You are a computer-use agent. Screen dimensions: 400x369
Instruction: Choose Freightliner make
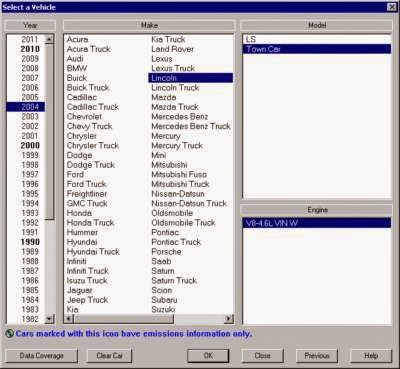coord(87,194)
